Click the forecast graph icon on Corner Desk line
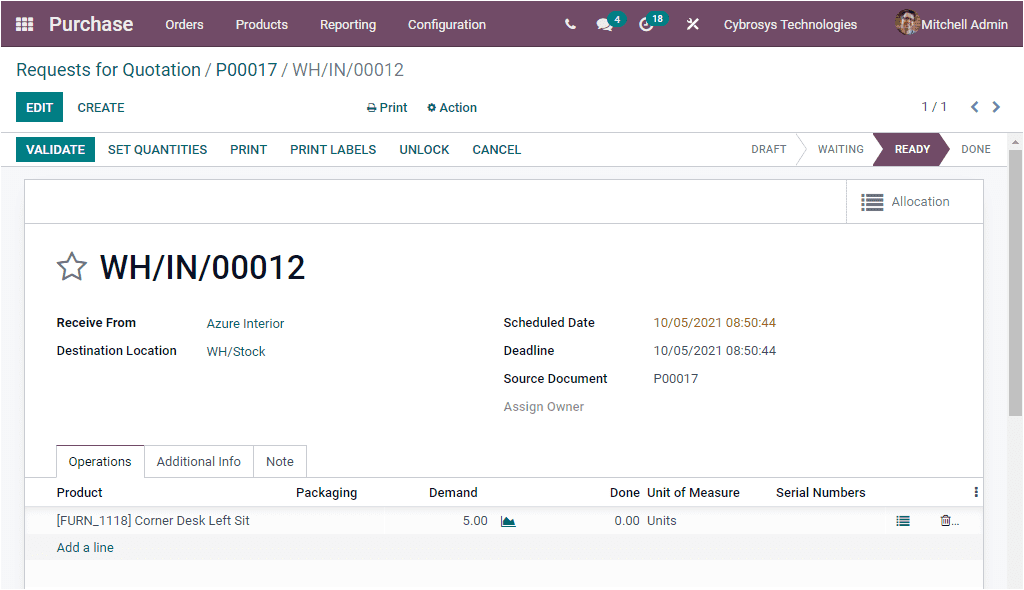The height and width of the screenshot is (590, 1024). (x=508, y=520)
